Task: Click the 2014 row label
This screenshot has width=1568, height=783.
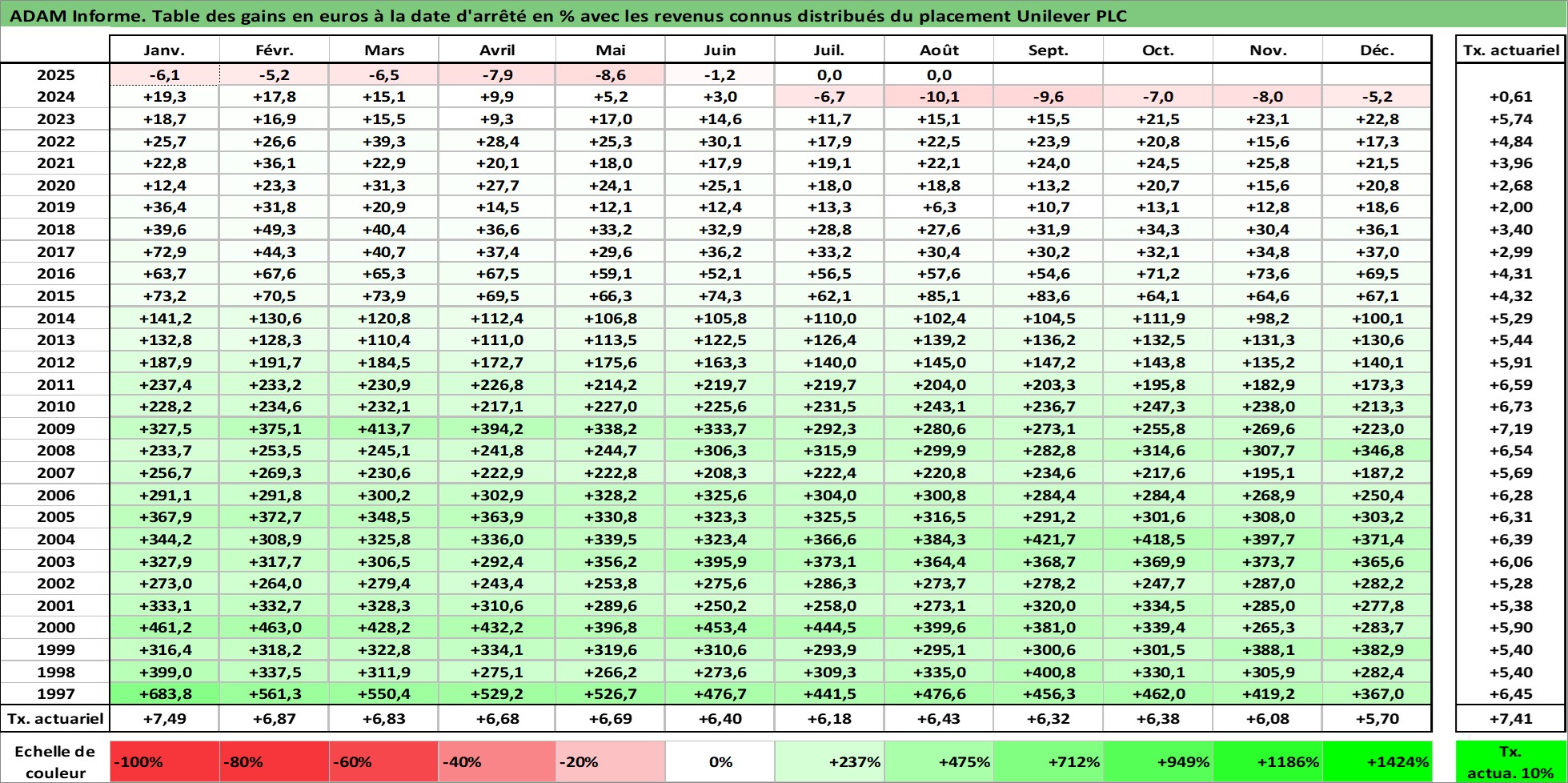Action: tap(55, 319)
